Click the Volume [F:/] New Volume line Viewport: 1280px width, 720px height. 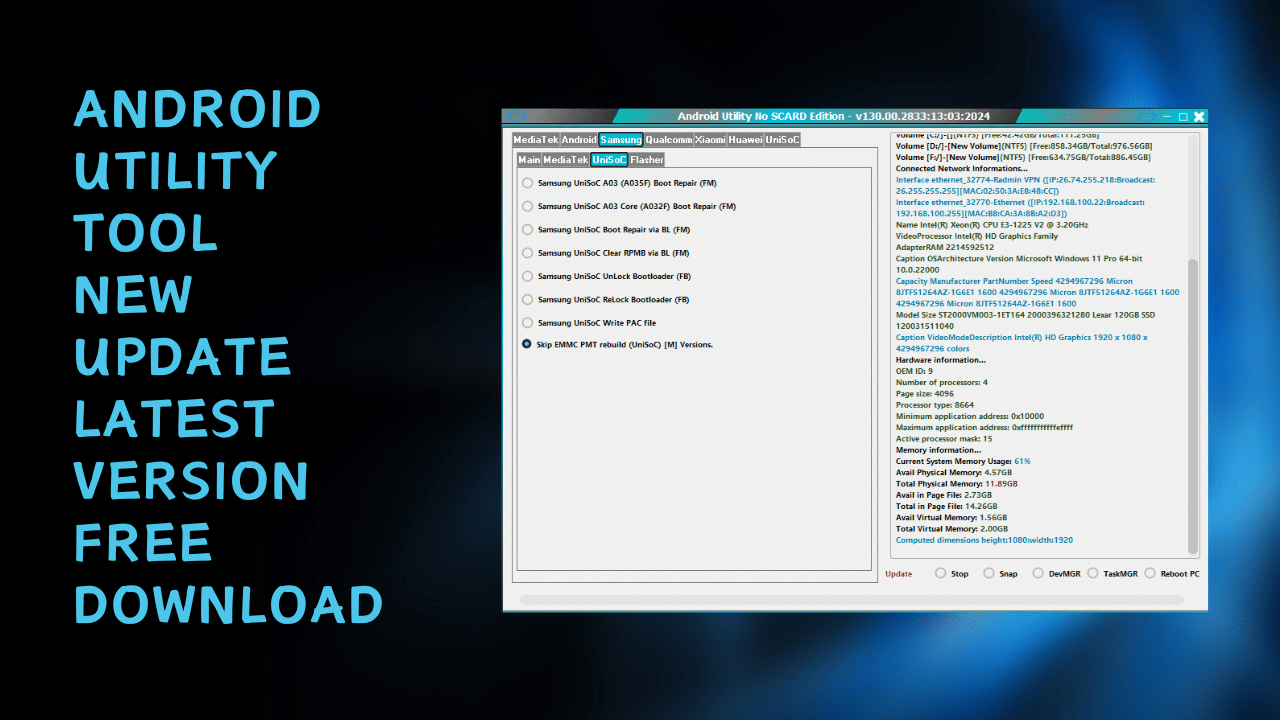pyautogui.click(x=1023, y=157)
